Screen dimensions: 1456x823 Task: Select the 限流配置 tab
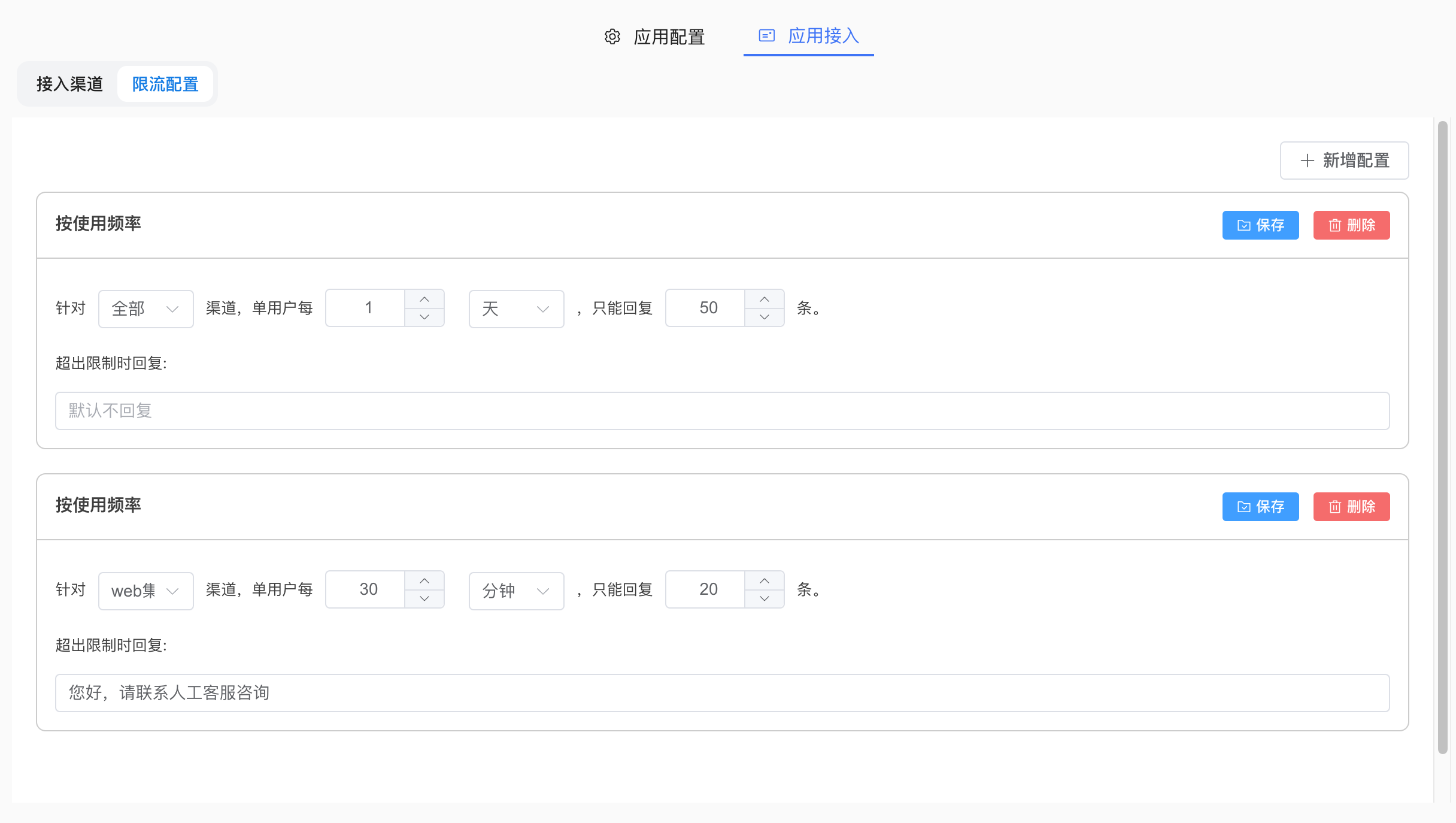pyautogui.click(x=165, y=84)
